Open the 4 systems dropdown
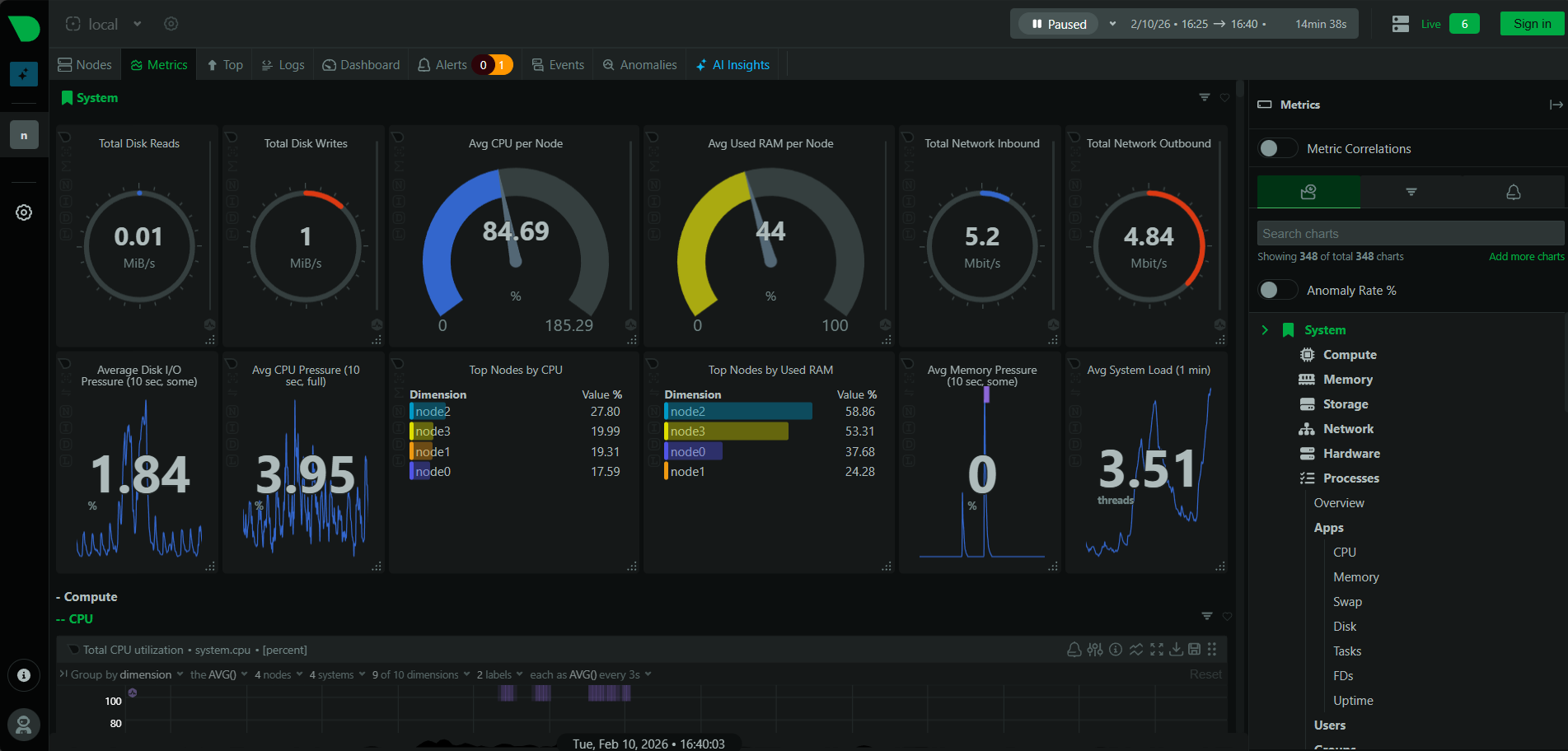This screenshot has height=751, width=1568. [x=338, y=674]
